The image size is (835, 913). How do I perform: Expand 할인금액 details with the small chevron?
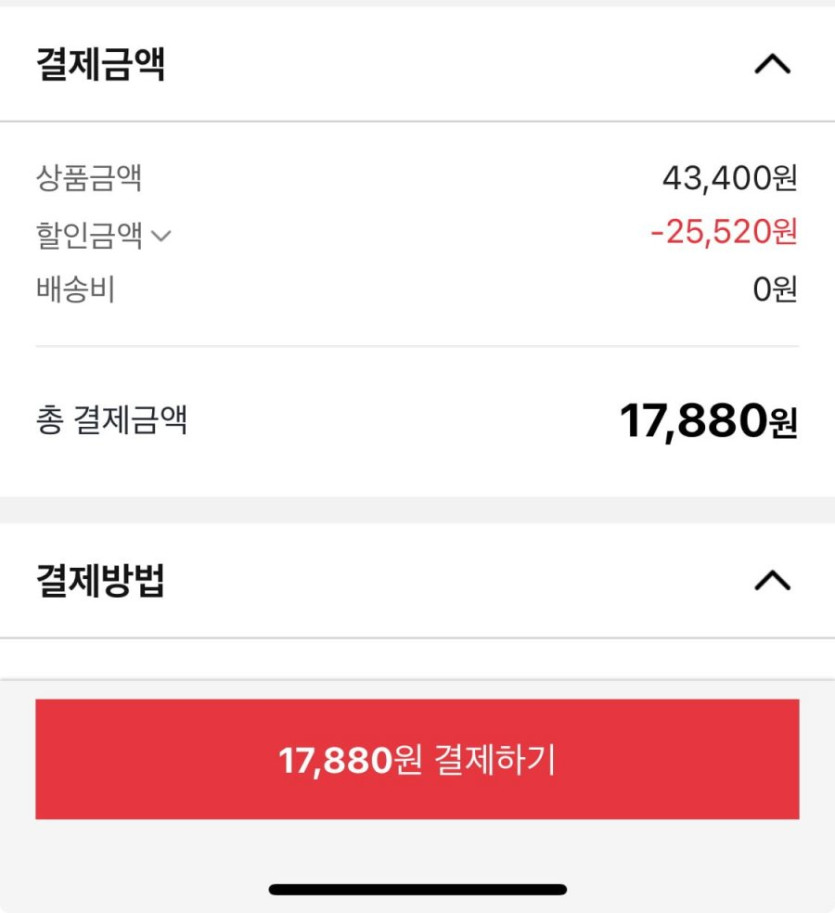(161, 236)
